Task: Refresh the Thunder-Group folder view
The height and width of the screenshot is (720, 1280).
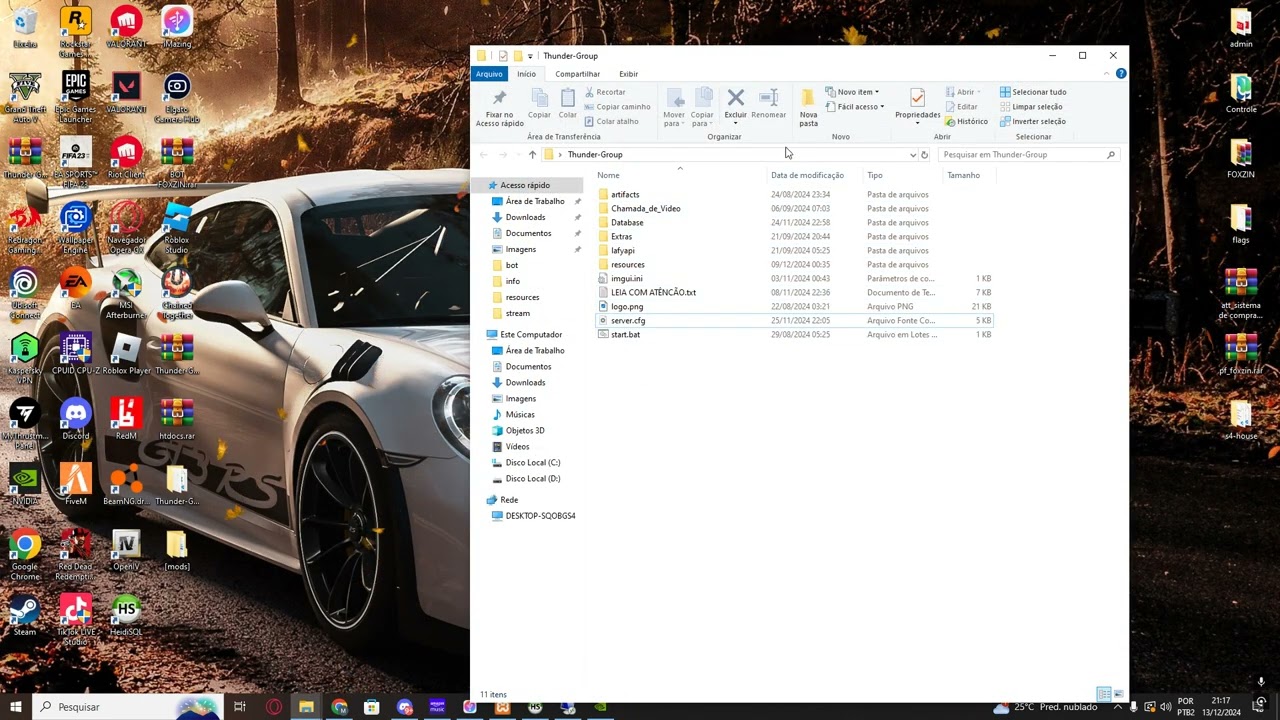Action: click(x=924, y=155)
